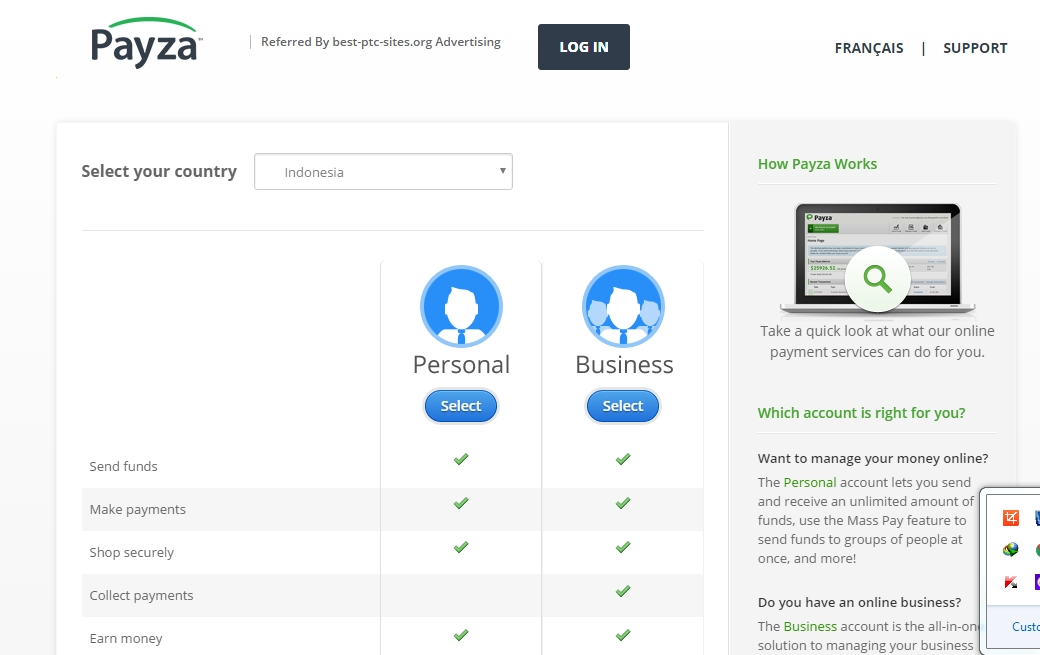
Task: Click the "Business" column heading text
Action: [x=624, y=365]
